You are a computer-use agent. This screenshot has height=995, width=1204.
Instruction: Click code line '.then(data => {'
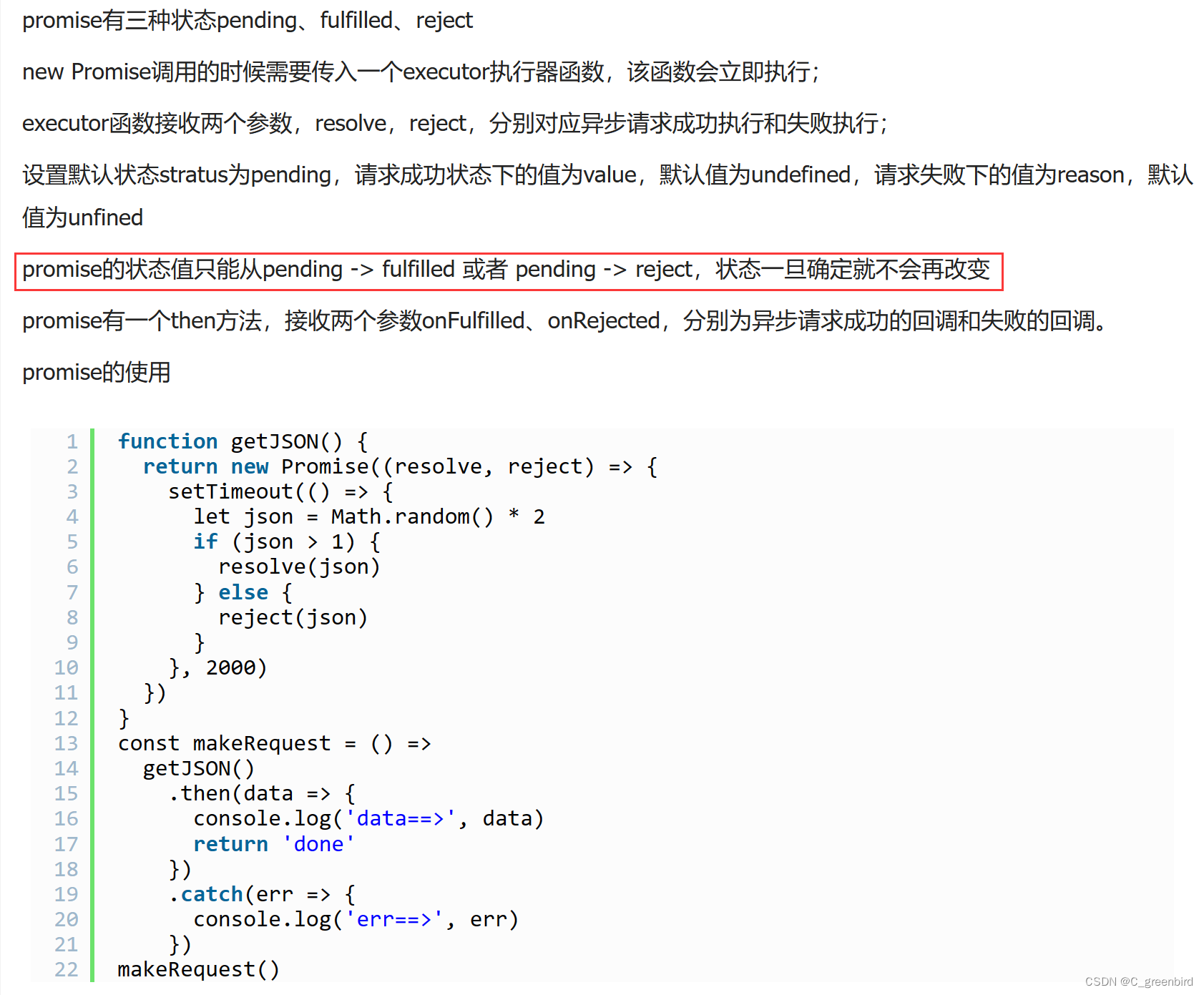click(262, 793)
